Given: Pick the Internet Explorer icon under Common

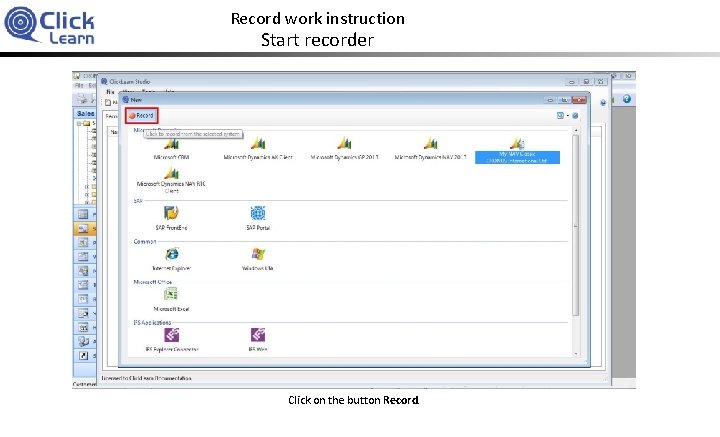Looking at the screenshot, I should 172,254.
